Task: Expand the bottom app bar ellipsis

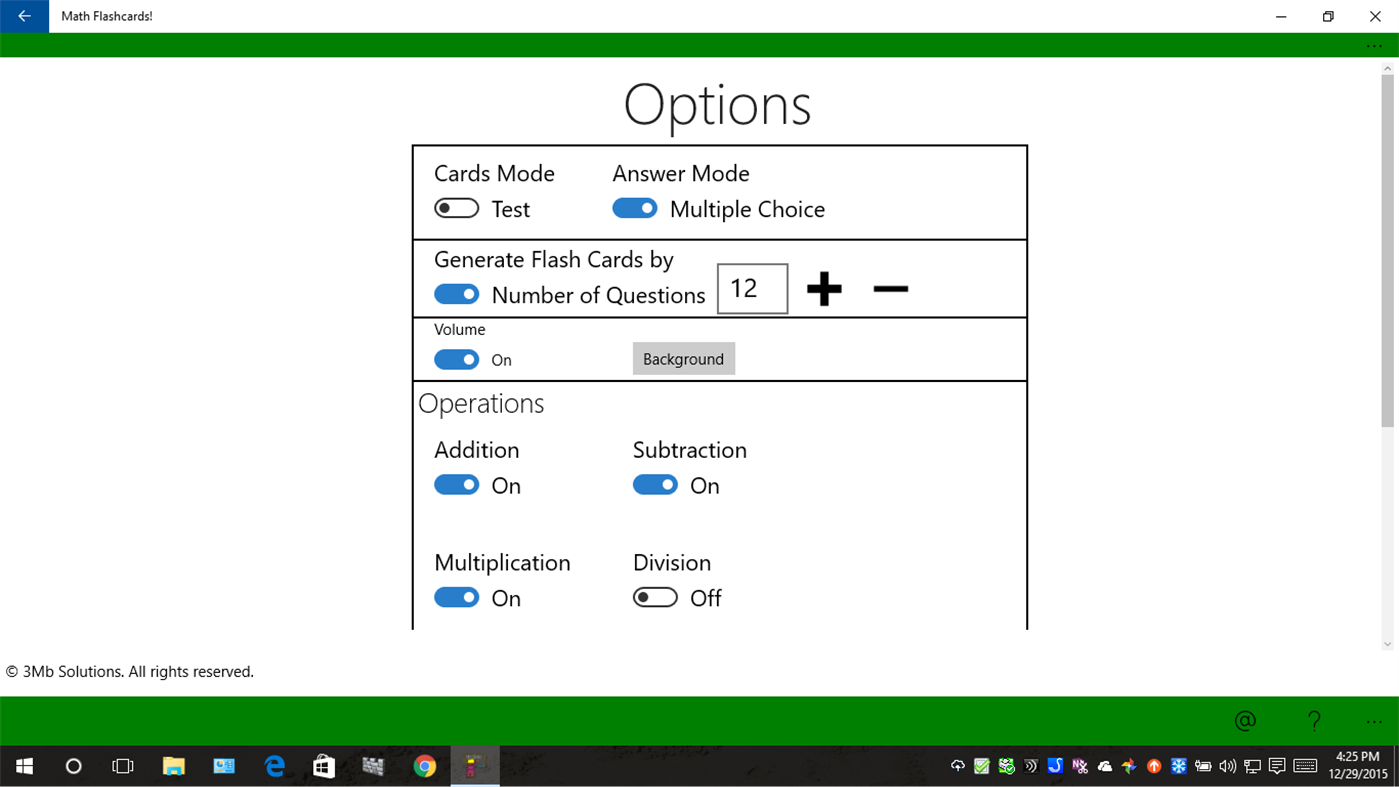Action: 1374,720
